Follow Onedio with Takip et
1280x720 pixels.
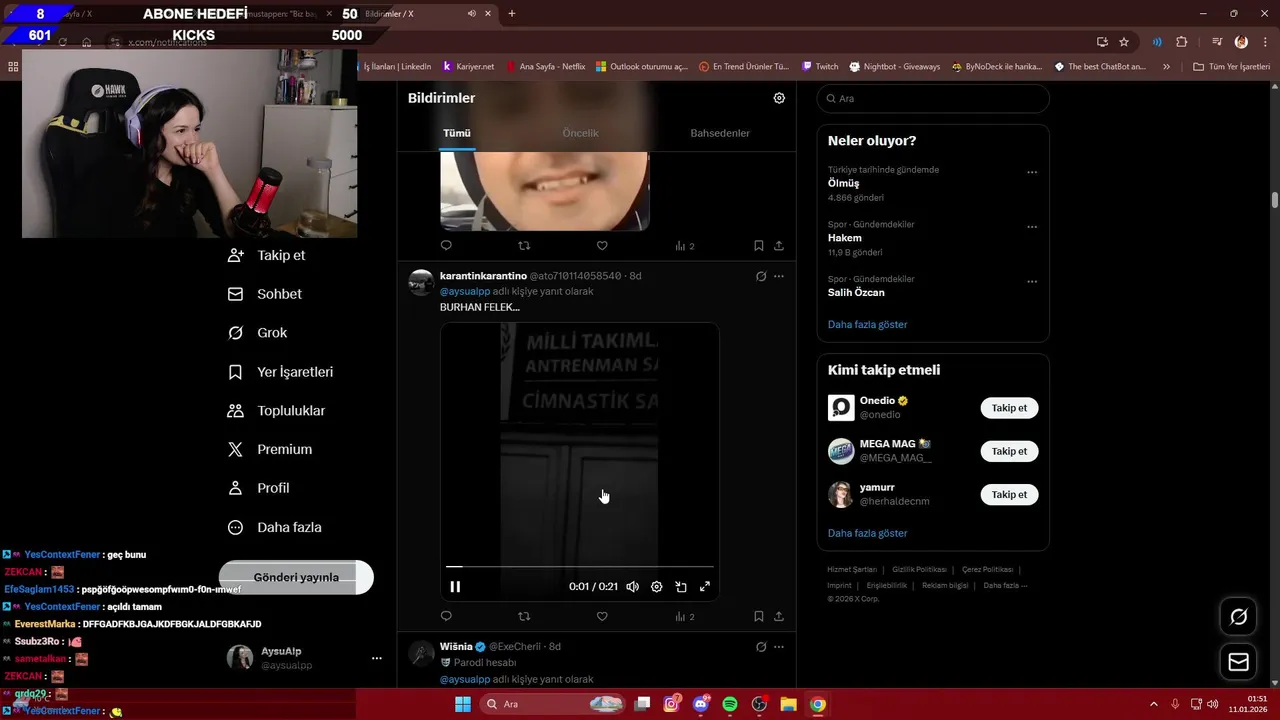1009,408
